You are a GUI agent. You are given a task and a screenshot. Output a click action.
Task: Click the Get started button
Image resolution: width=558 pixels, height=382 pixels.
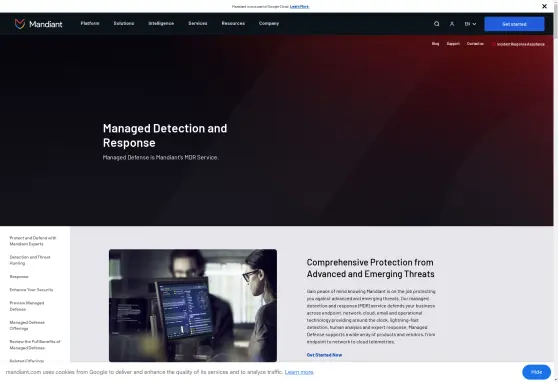point(514,24)
